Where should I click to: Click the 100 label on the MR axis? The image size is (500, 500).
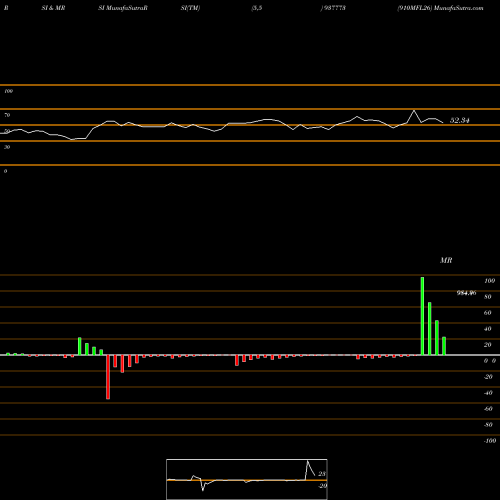489,281
